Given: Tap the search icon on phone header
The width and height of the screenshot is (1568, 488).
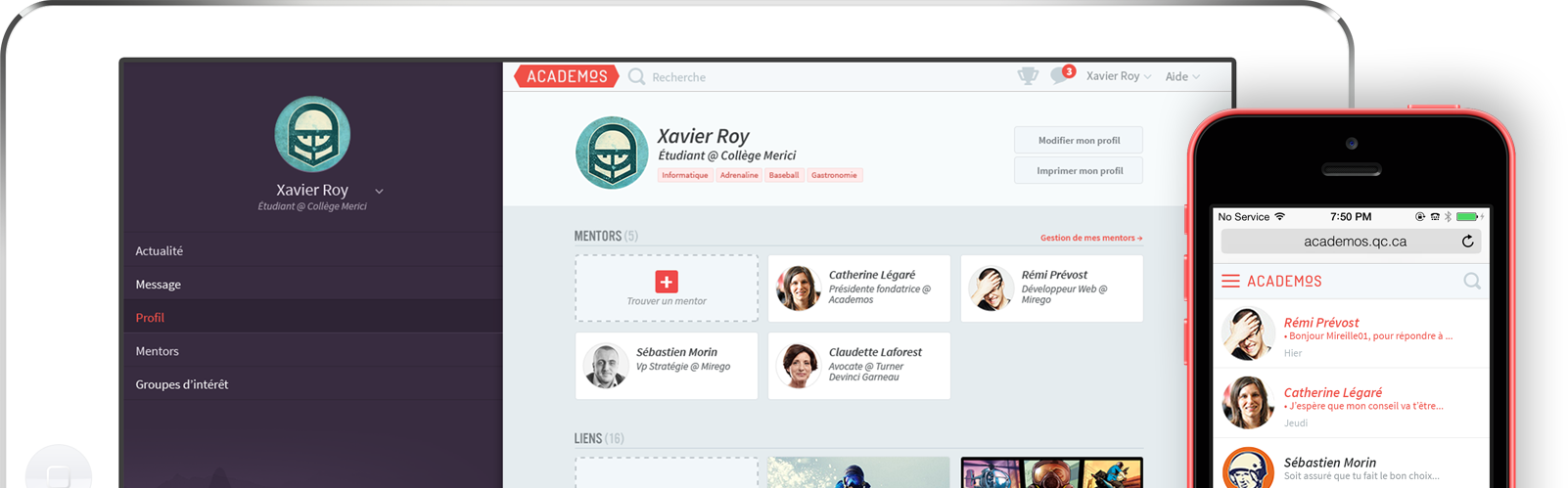Looking at the screenshot, I should tap(1471, 281).
